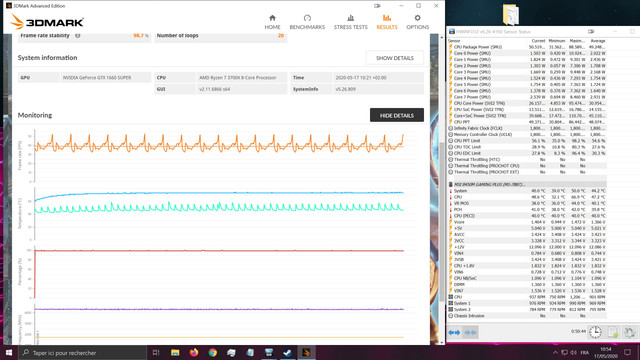
Task: Select the Thermal Throttling (HTC) row
Action: pos(527,160)
